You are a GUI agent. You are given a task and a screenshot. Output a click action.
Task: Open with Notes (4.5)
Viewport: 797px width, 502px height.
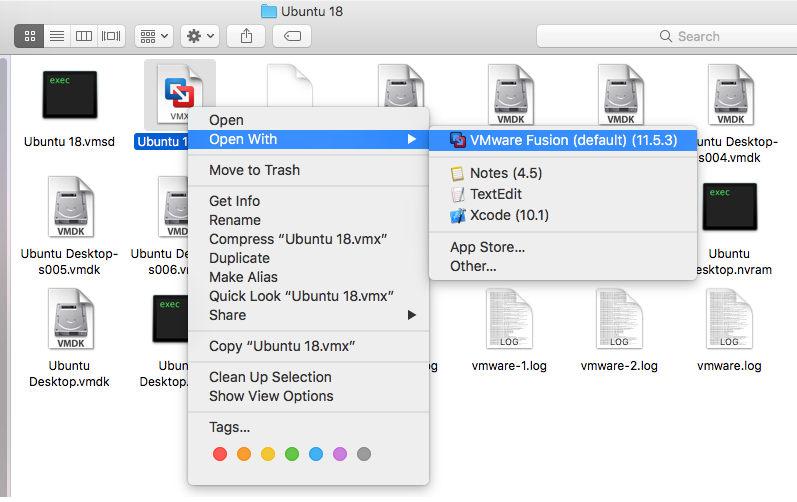coord(563,173)
